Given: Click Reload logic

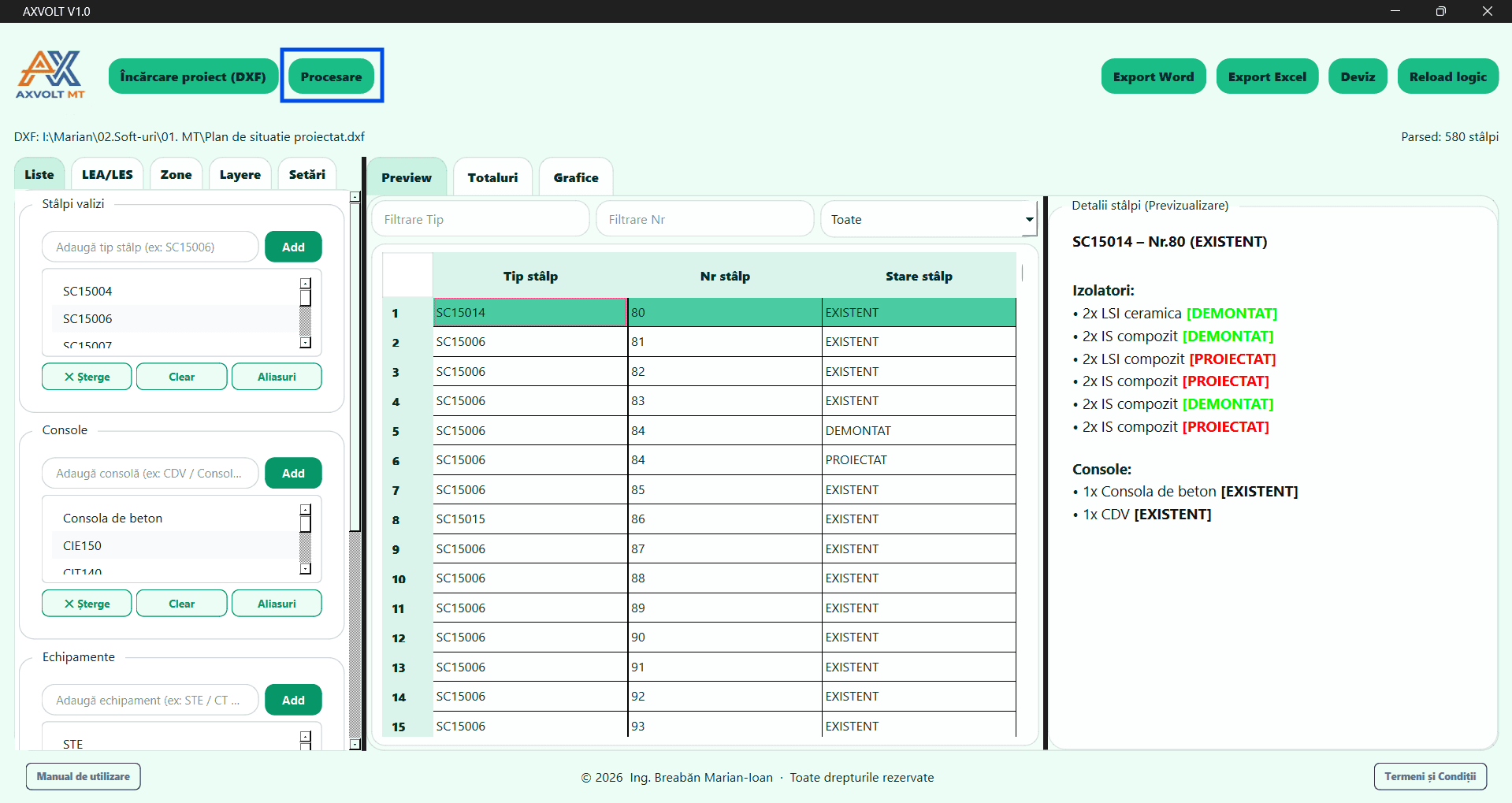Looking at the screenshot, I should 1448,76.
